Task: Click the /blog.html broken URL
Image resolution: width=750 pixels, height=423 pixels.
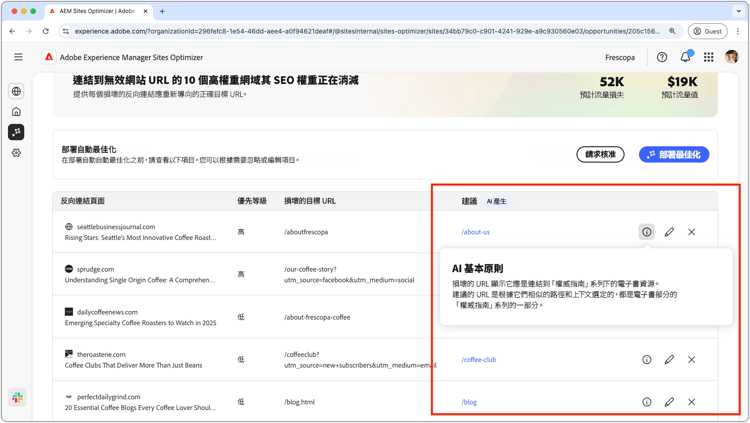Action: pos(299,402)
